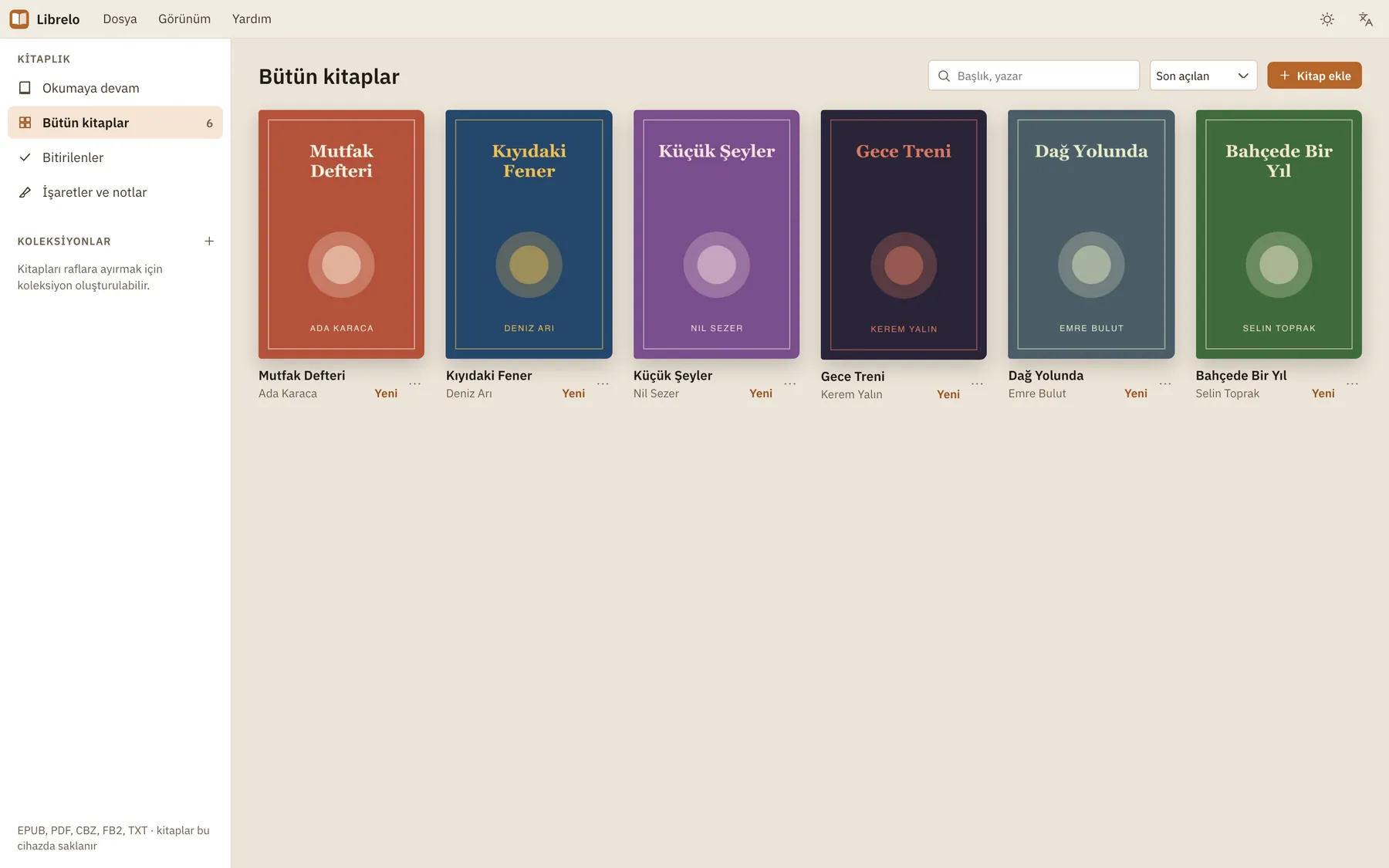1389x868 pixels.
Task: Click author name Deniz Arı
Action: (469, 393)
